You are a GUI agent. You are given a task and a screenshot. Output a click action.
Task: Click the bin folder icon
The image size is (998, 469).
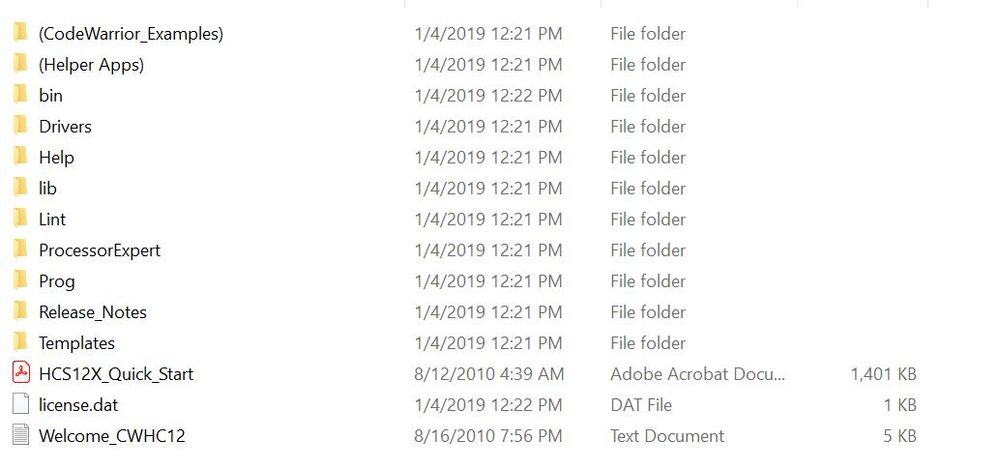[x=20, y=96]
